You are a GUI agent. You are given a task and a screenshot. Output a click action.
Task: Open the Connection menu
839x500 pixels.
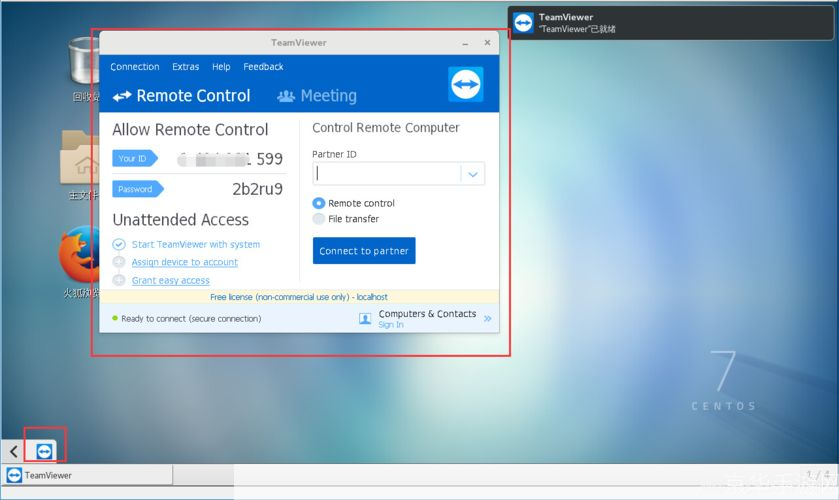(x=135, y=67)
